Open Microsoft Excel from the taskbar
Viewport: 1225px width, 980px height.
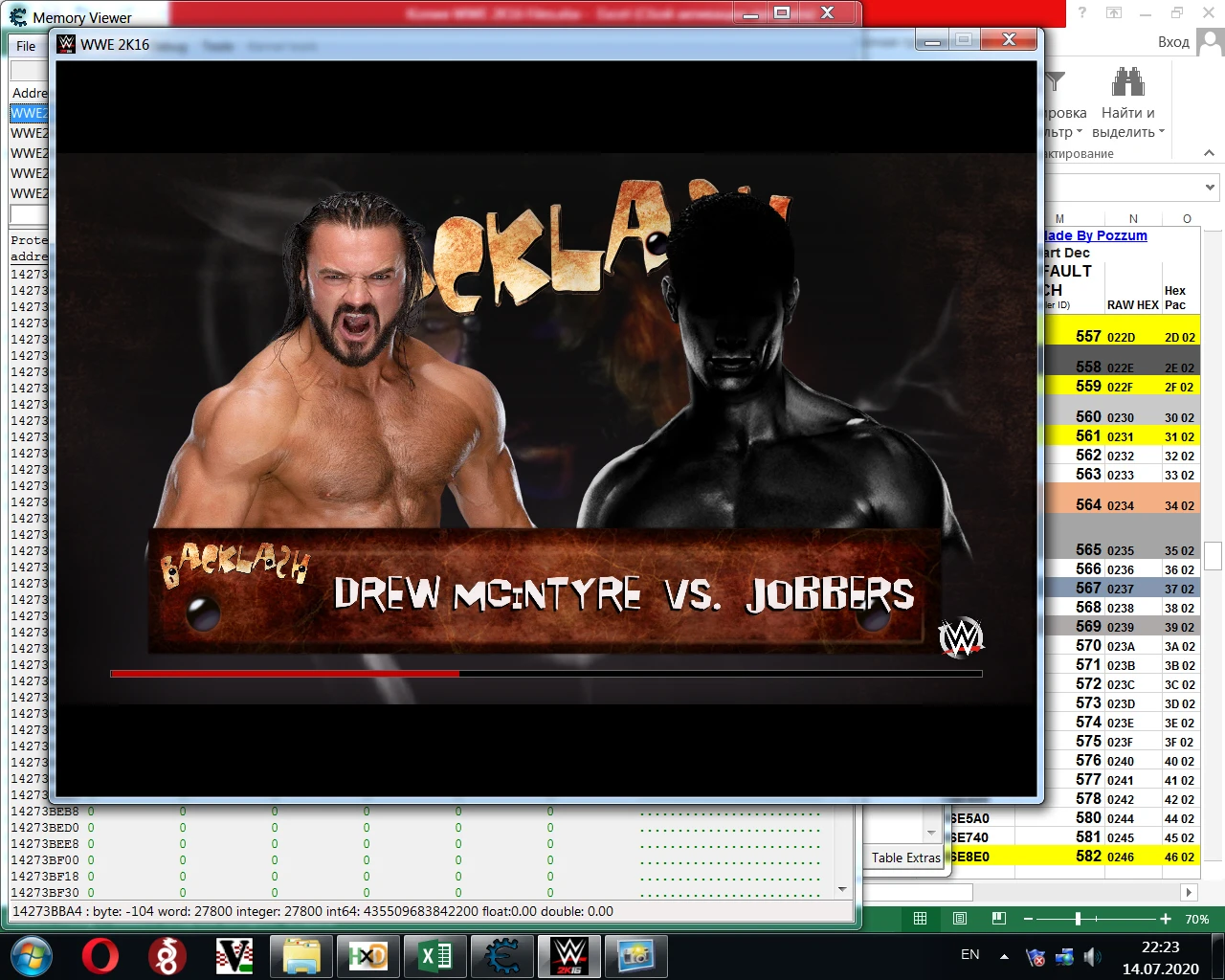coord(434,955)
